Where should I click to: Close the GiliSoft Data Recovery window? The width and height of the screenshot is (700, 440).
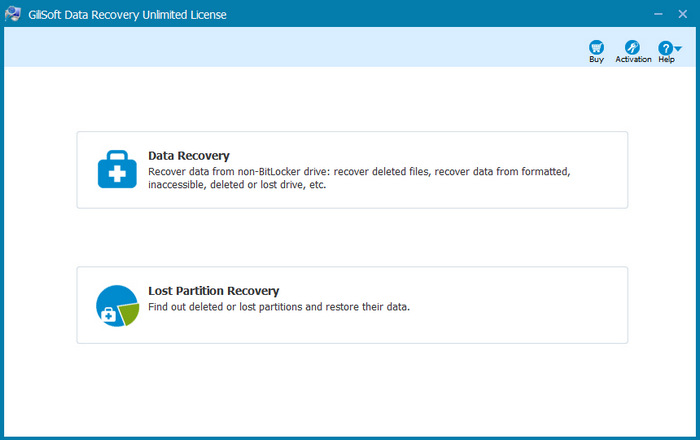(684, 14)
